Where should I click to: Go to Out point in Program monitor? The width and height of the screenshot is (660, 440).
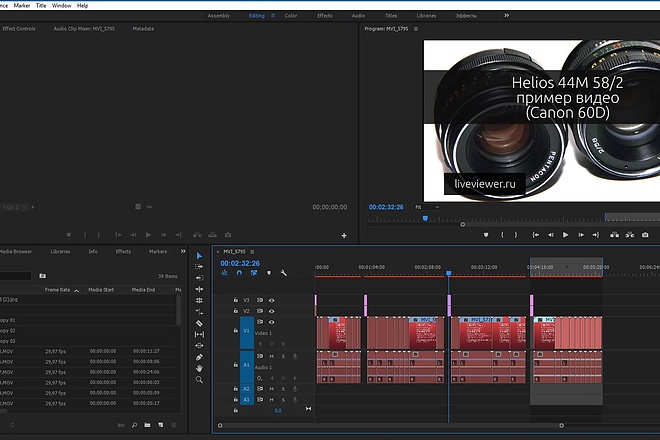(x=596, y=235)
